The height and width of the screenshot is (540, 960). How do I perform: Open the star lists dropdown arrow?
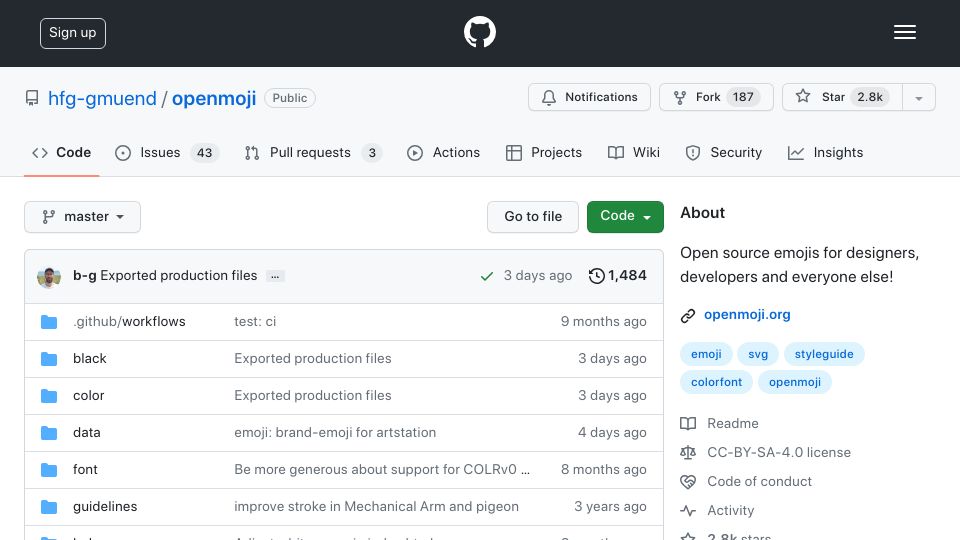click(918, 97)
